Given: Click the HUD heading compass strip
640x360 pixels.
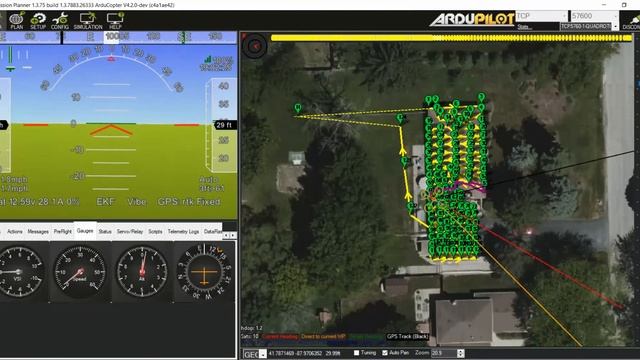Looking at the screenshot, I should click(x=118, y=37).
